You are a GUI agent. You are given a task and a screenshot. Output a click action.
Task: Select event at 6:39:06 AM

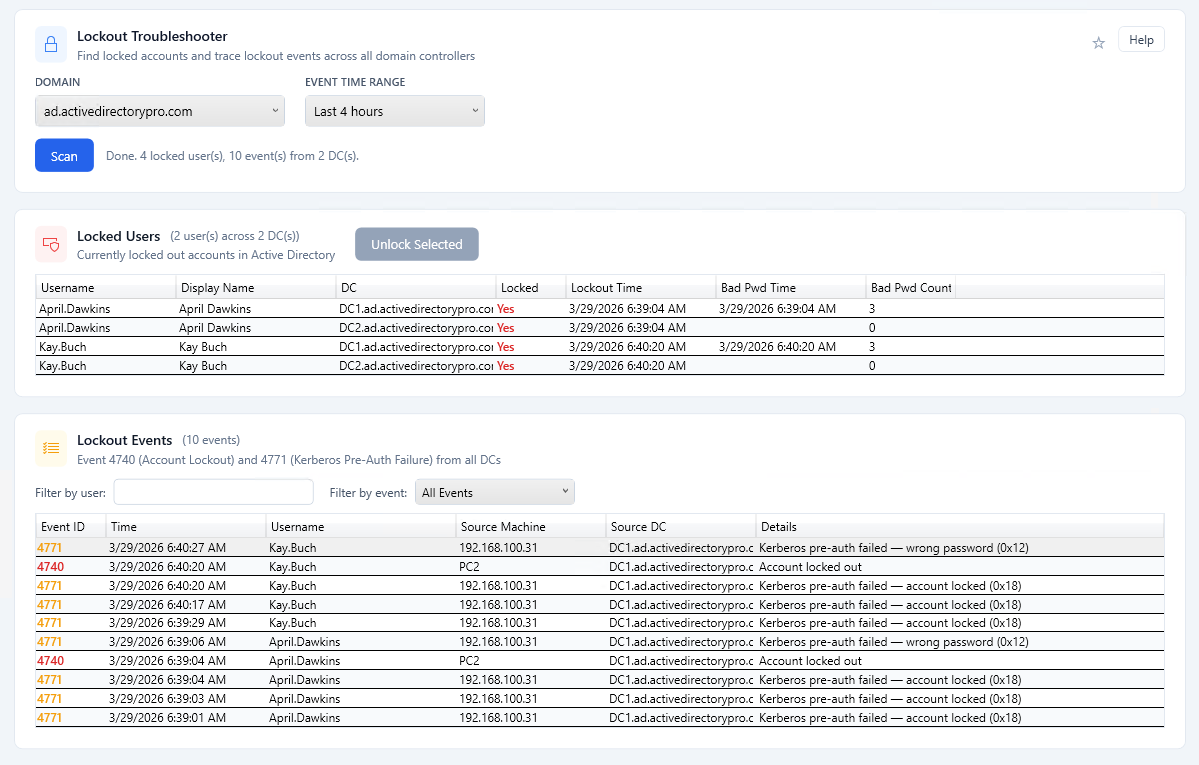(600, 642)
